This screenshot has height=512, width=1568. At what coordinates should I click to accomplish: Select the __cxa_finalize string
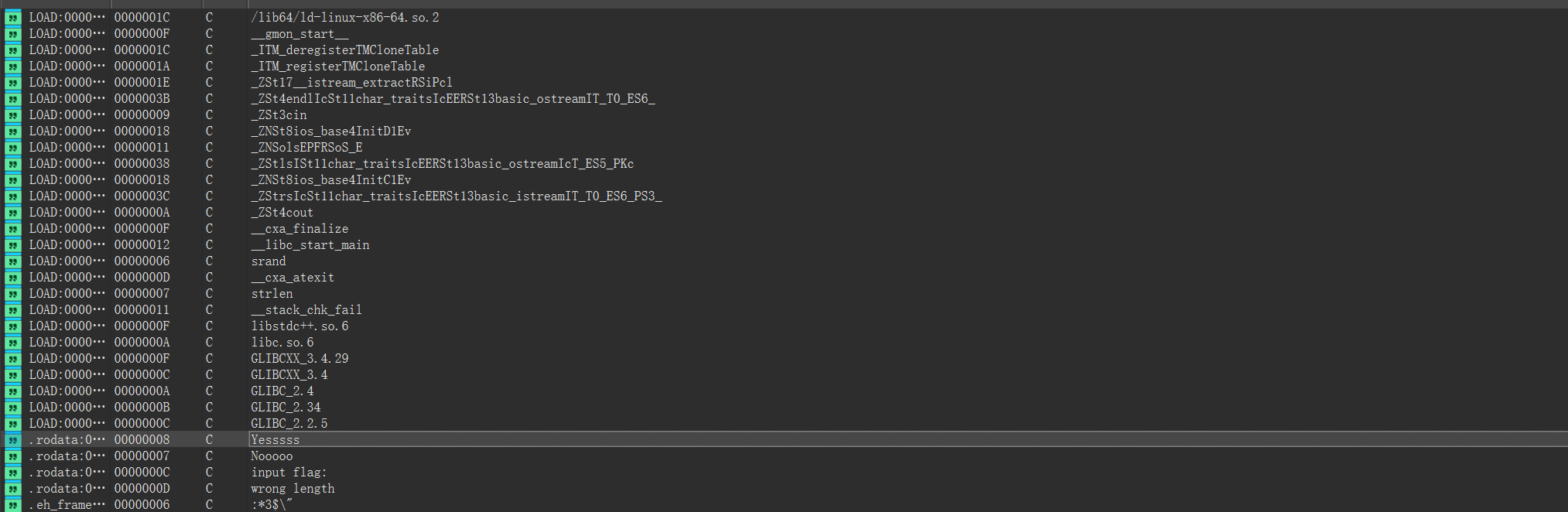click(x=300, y=229)
